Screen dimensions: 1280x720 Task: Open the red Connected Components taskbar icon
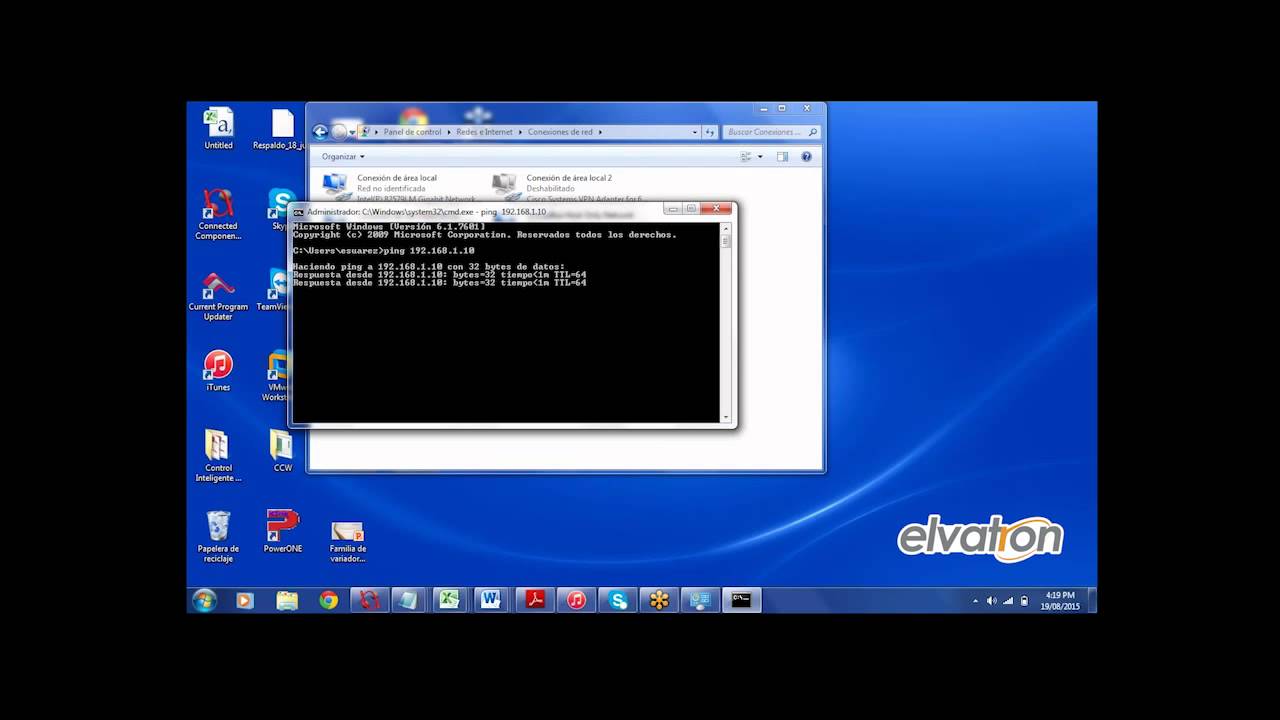(370, 600)
